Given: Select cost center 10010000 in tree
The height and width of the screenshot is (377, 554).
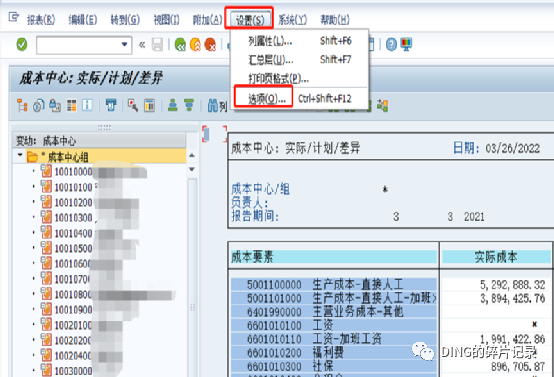Looking at the screenshot, I should (x=73, y=172).
